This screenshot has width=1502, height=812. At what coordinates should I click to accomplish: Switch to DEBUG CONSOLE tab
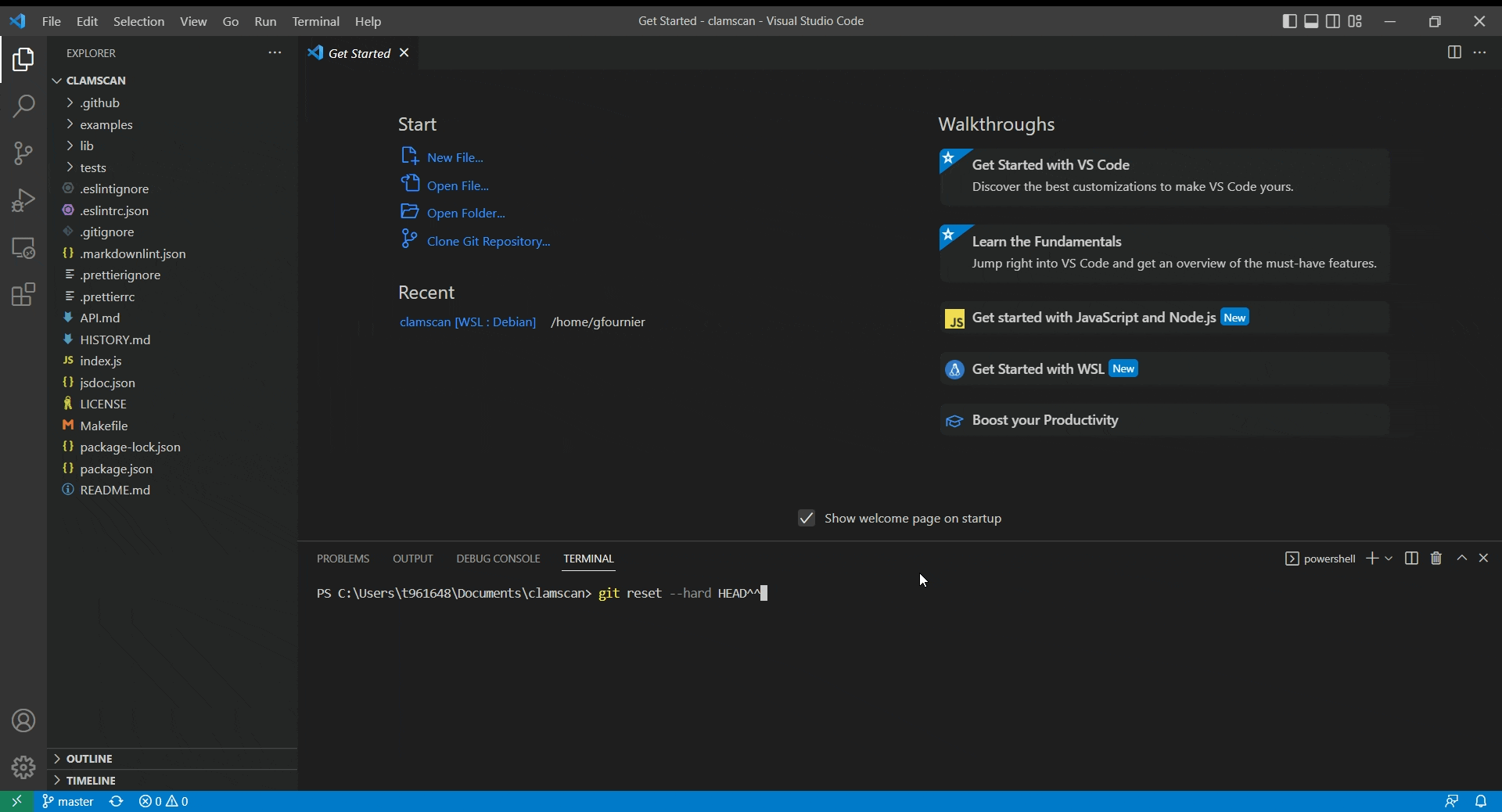[498, 559]
